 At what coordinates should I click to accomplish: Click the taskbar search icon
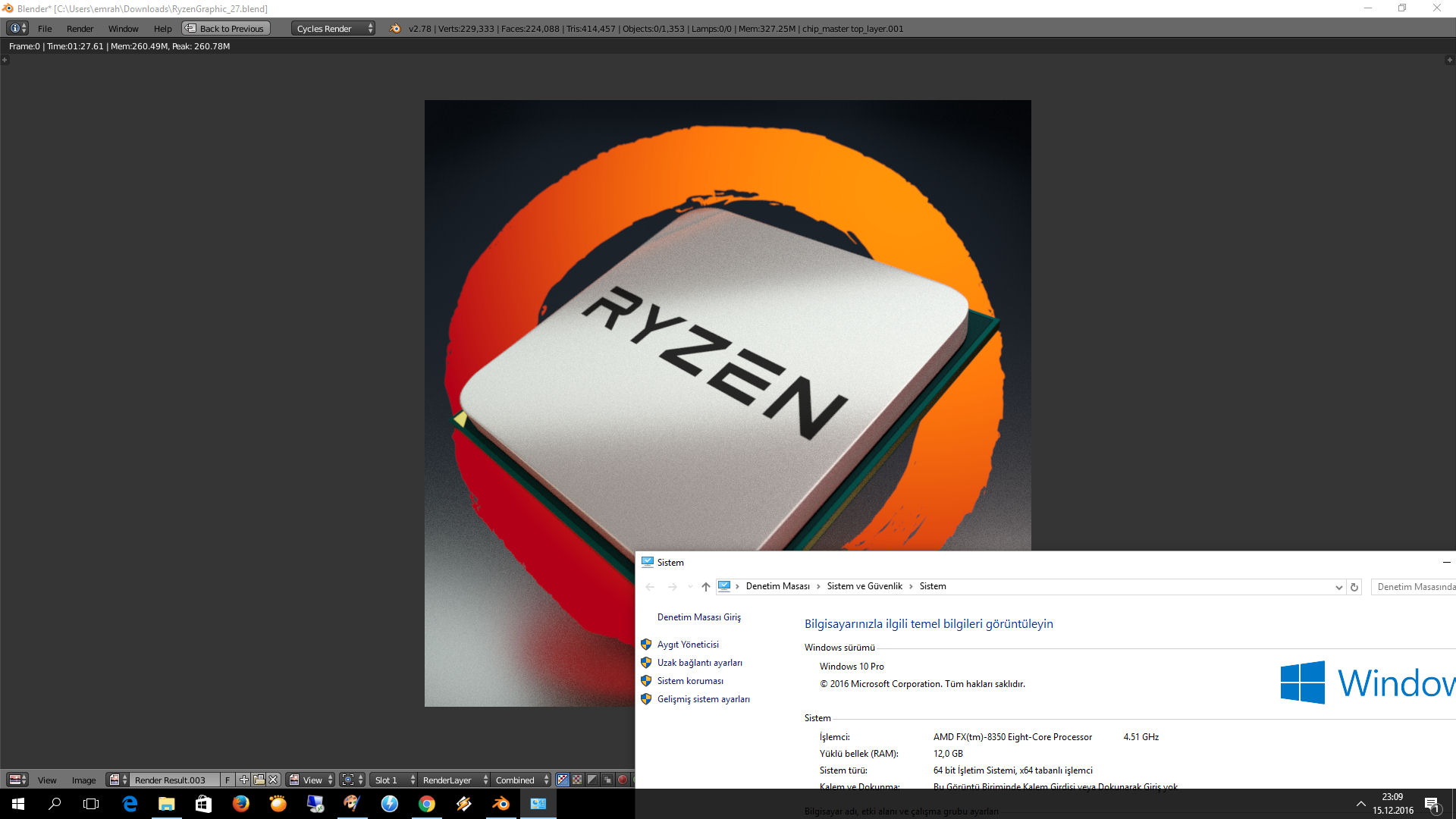tap(55, 804)
